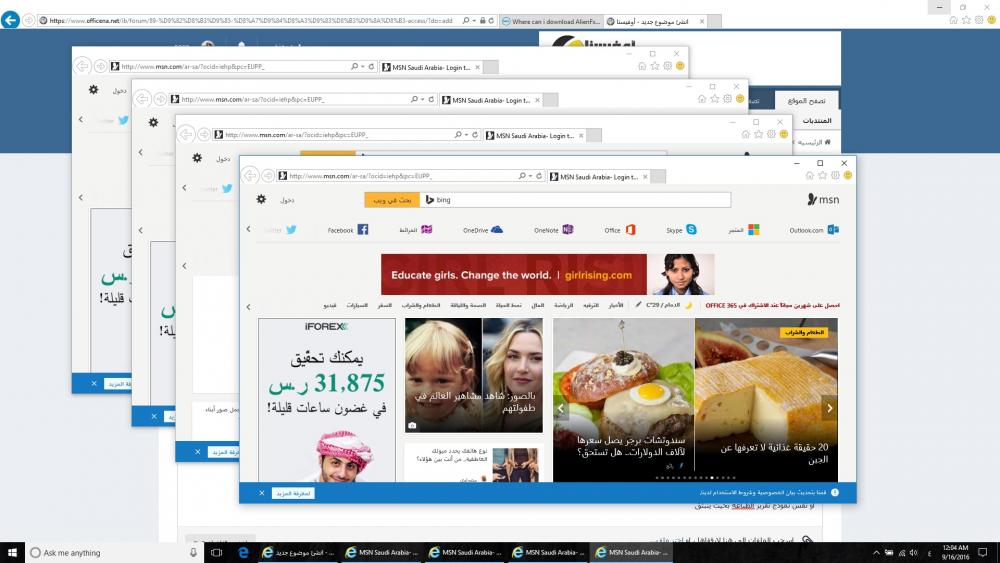
Task: Expand the news categories with left chevron
Action: click(249, 304)
